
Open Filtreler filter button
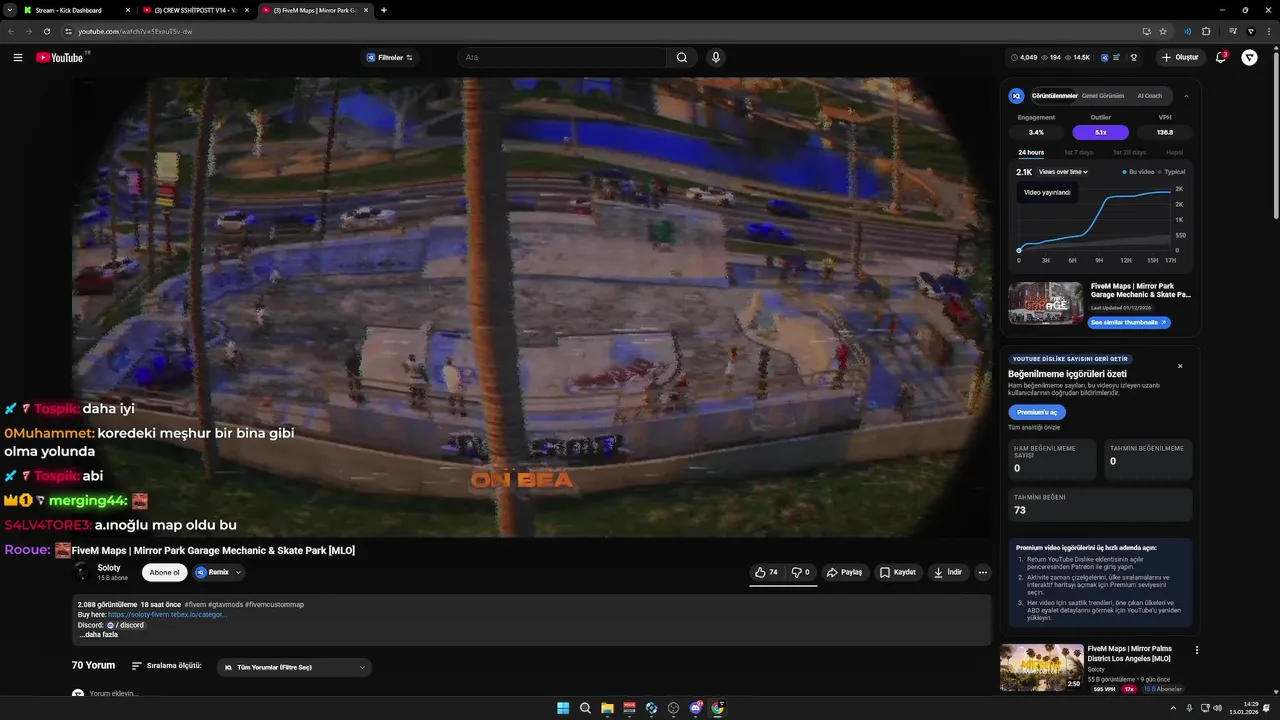[x=390, y=58]
